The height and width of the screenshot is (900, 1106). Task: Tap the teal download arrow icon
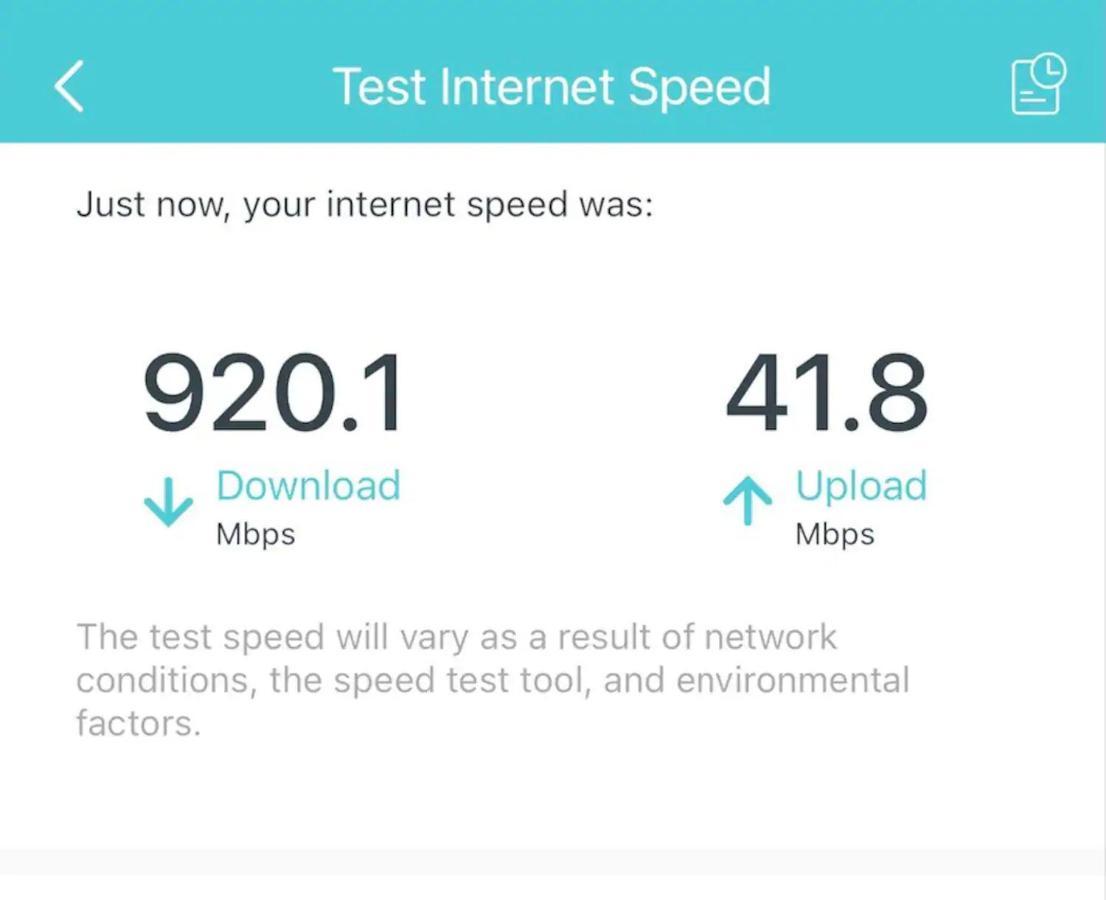point(169,502)
